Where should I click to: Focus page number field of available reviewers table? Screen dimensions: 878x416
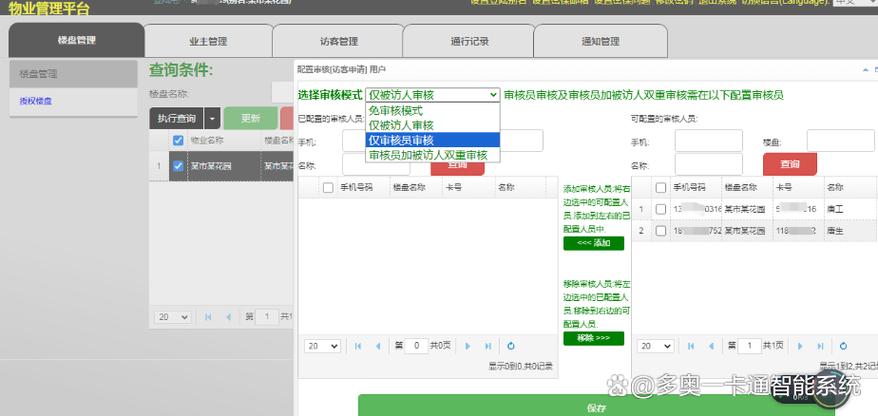[x=749, y=346]
